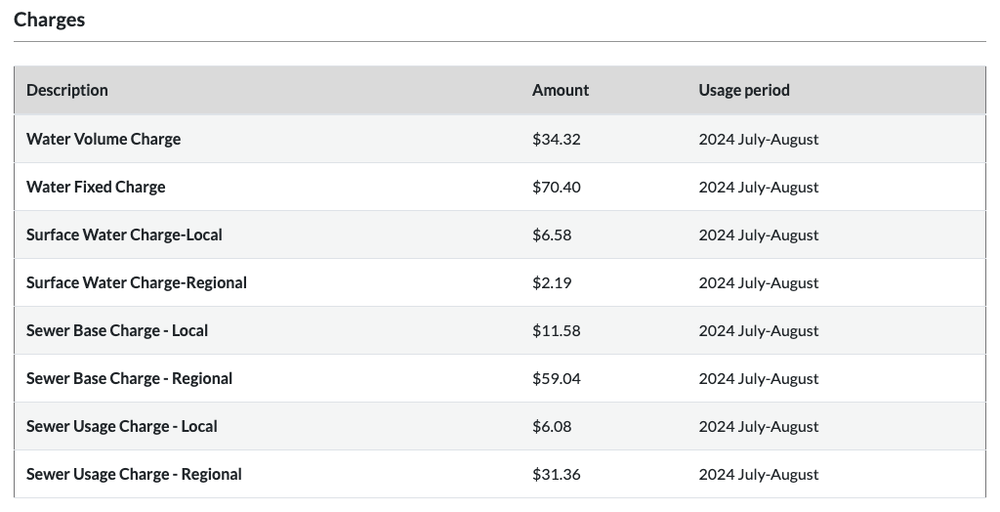Select the Sewer Usage Charge - Regional label
The image size is (1000, 512).
tap(134, 474)
